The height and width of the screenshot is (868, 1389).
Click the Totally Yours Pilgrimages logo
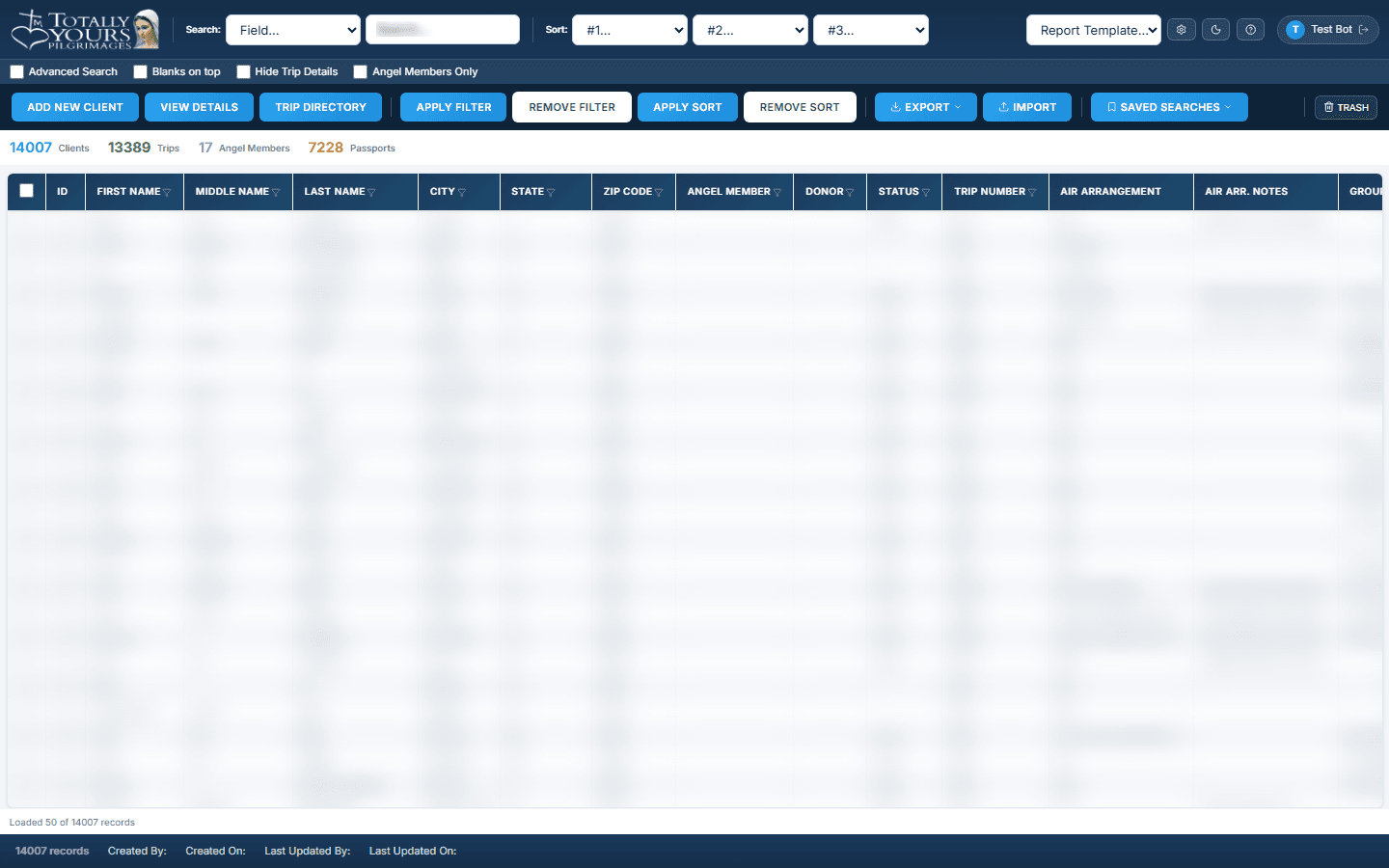[85, 30]
